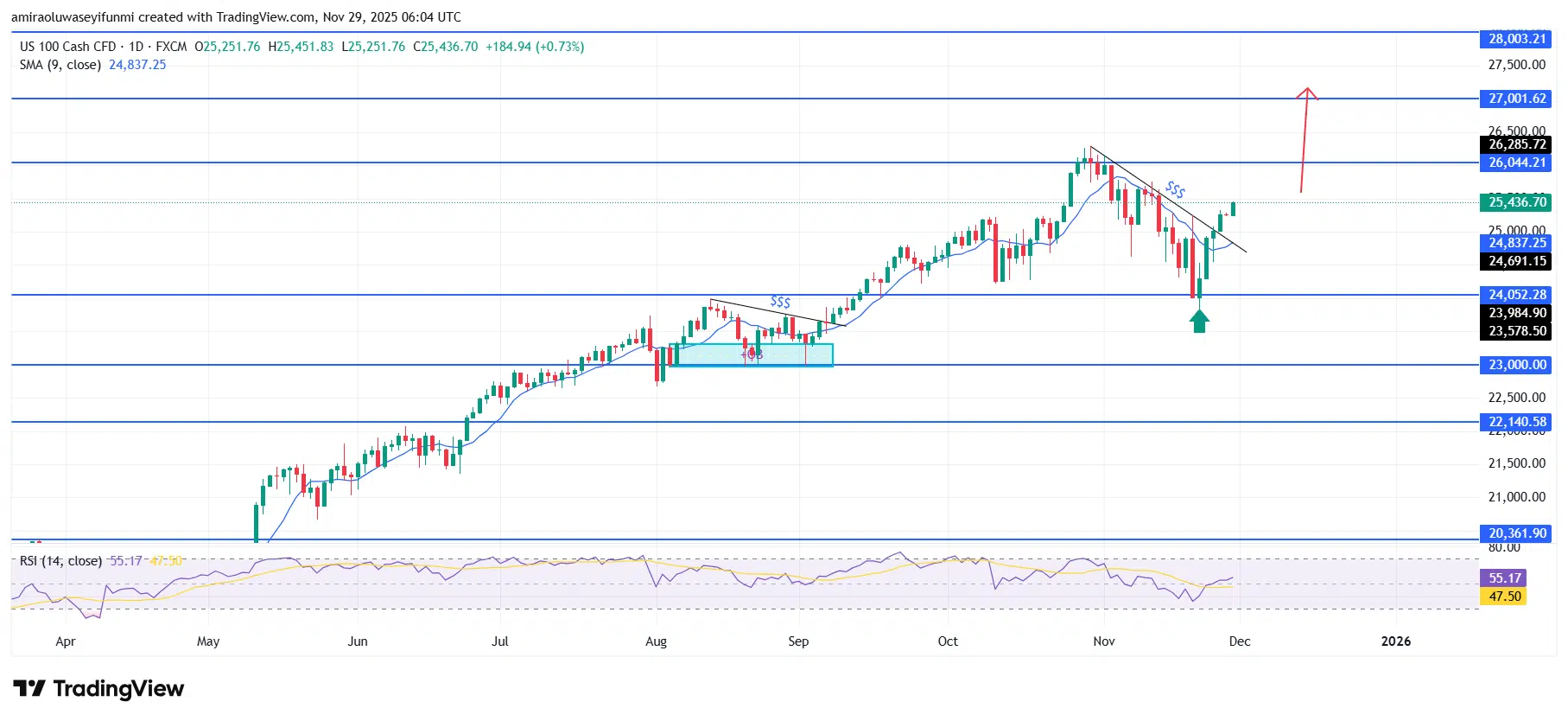Image resolution: width=1568 pixels, height=721 pixels.
Task: Select the 27,001.62 price level label
Action: click(x=1517, y=99)
